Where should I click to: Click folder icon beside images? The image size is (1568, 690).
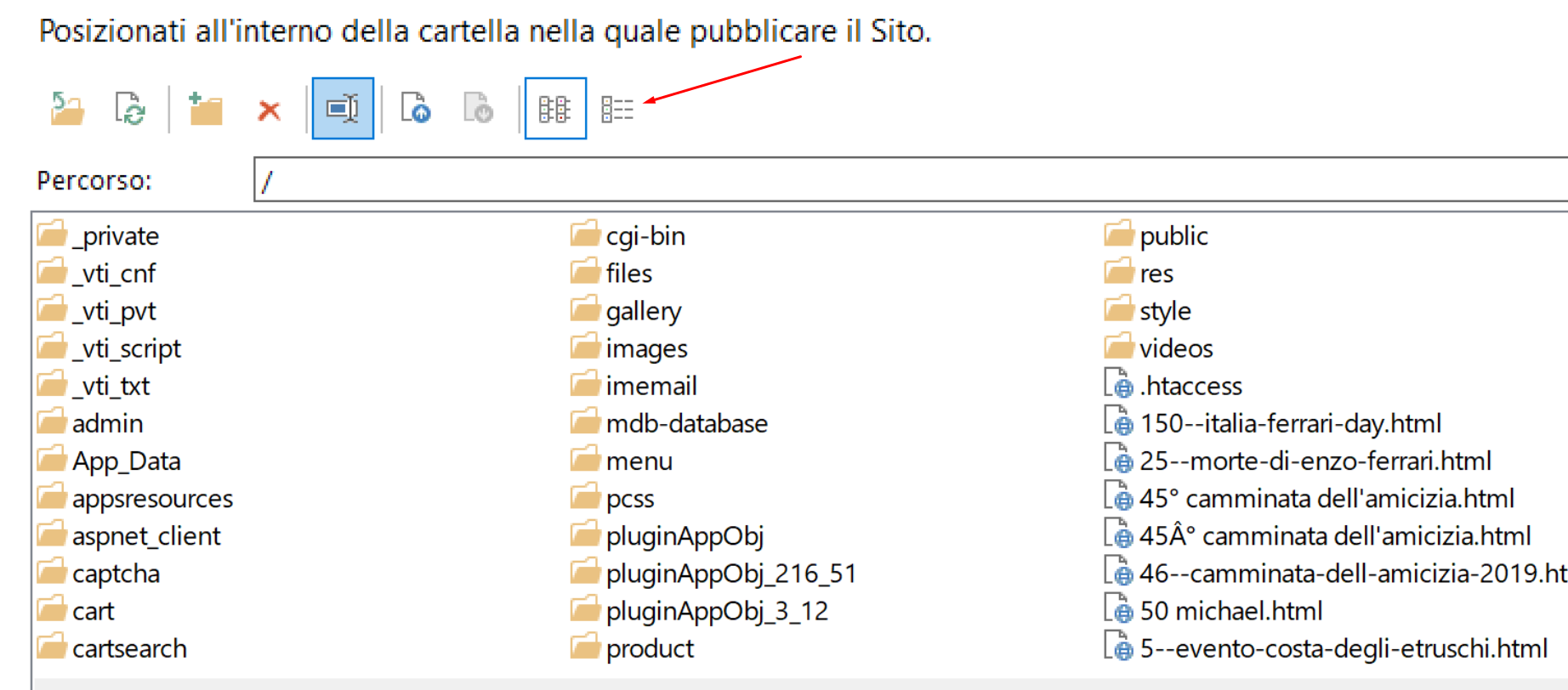pyautogui.click(x=585, y=346)
